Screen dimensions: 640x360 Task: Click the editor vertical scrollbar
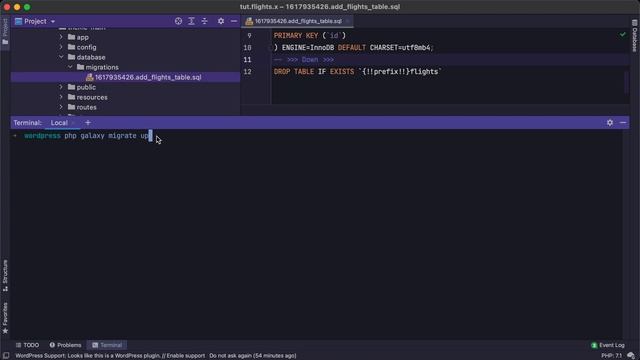tap(627, 82)
